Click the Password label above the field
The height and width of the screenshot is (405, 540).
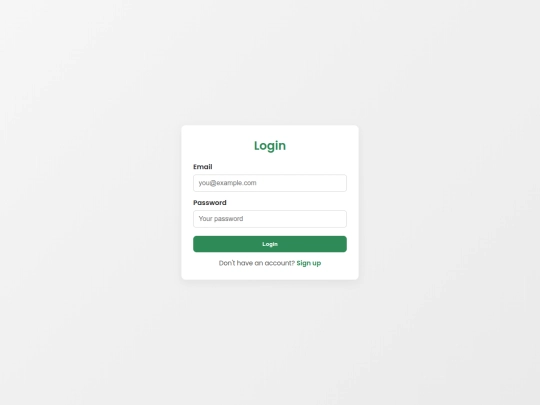click(210, 202)
